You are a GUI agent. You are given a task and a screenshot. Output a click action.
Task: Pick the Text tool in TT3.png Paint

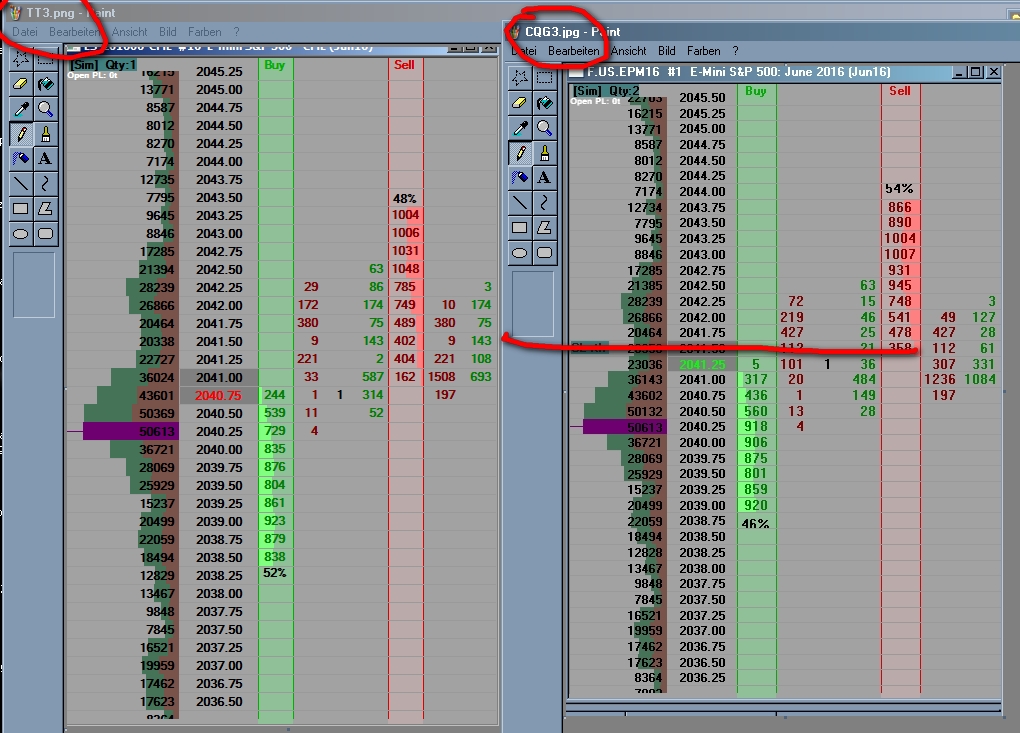point(46,159)
